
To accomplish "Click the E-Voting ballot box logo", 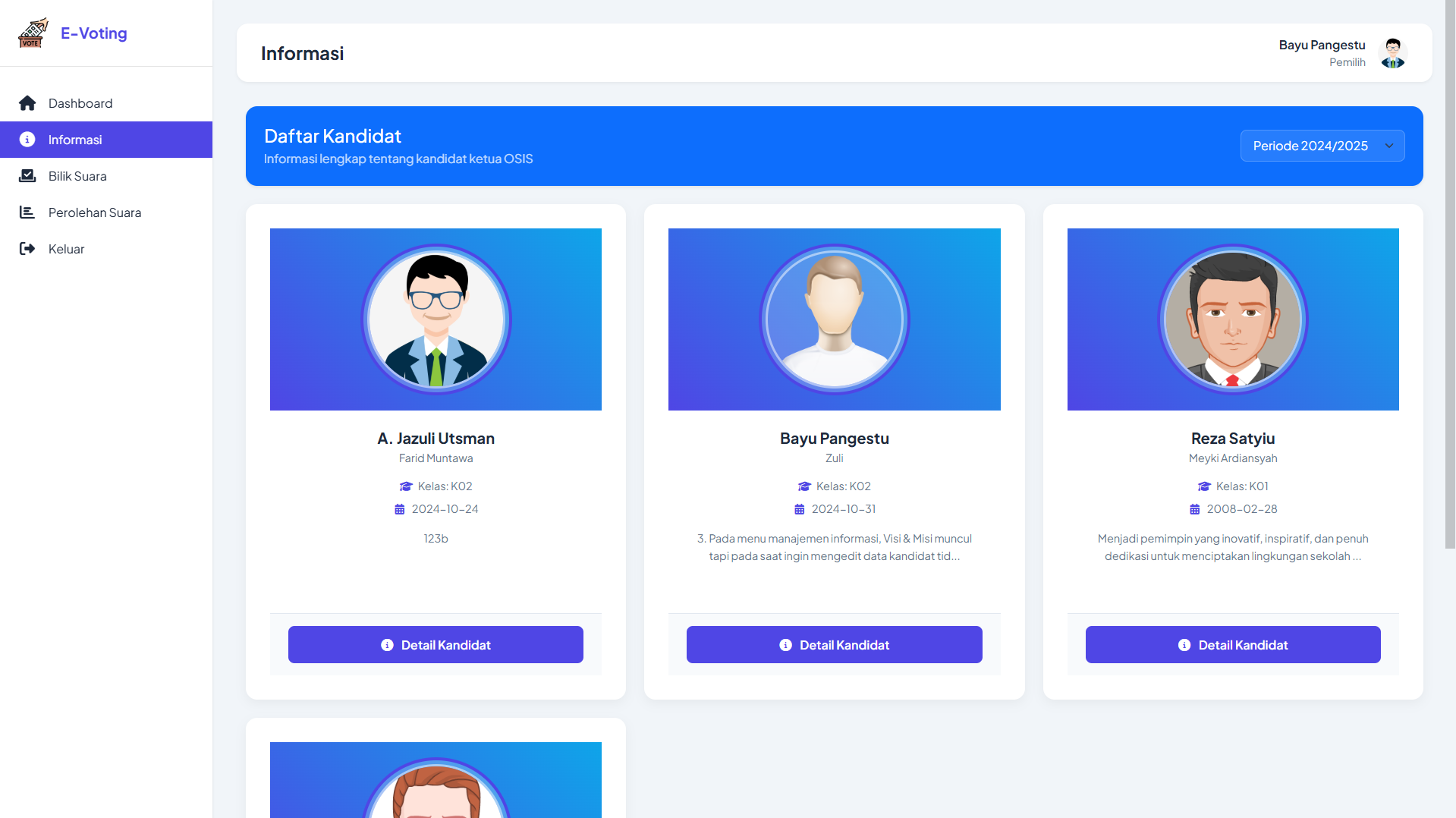I will (33, 33).
